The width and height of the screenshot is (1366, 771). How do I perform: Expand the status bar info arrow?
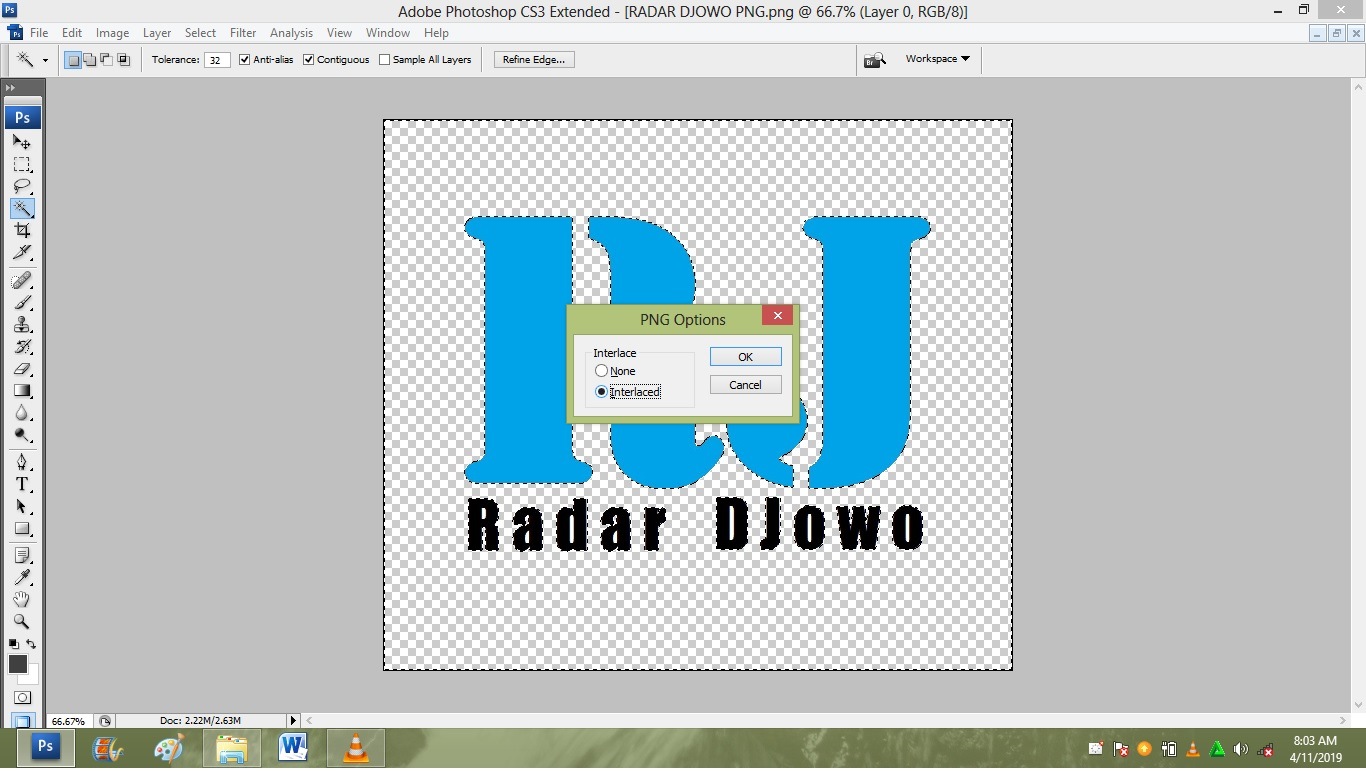(293, 720)
